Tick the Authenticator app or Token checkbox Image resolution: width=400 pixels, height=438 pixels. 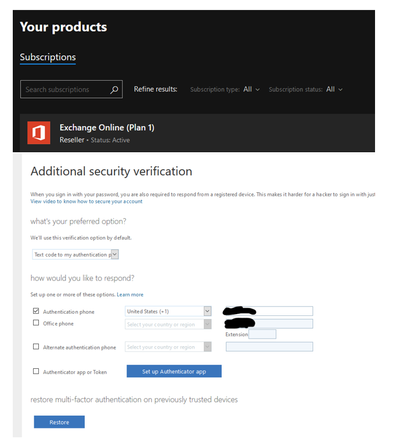point(36,371)
